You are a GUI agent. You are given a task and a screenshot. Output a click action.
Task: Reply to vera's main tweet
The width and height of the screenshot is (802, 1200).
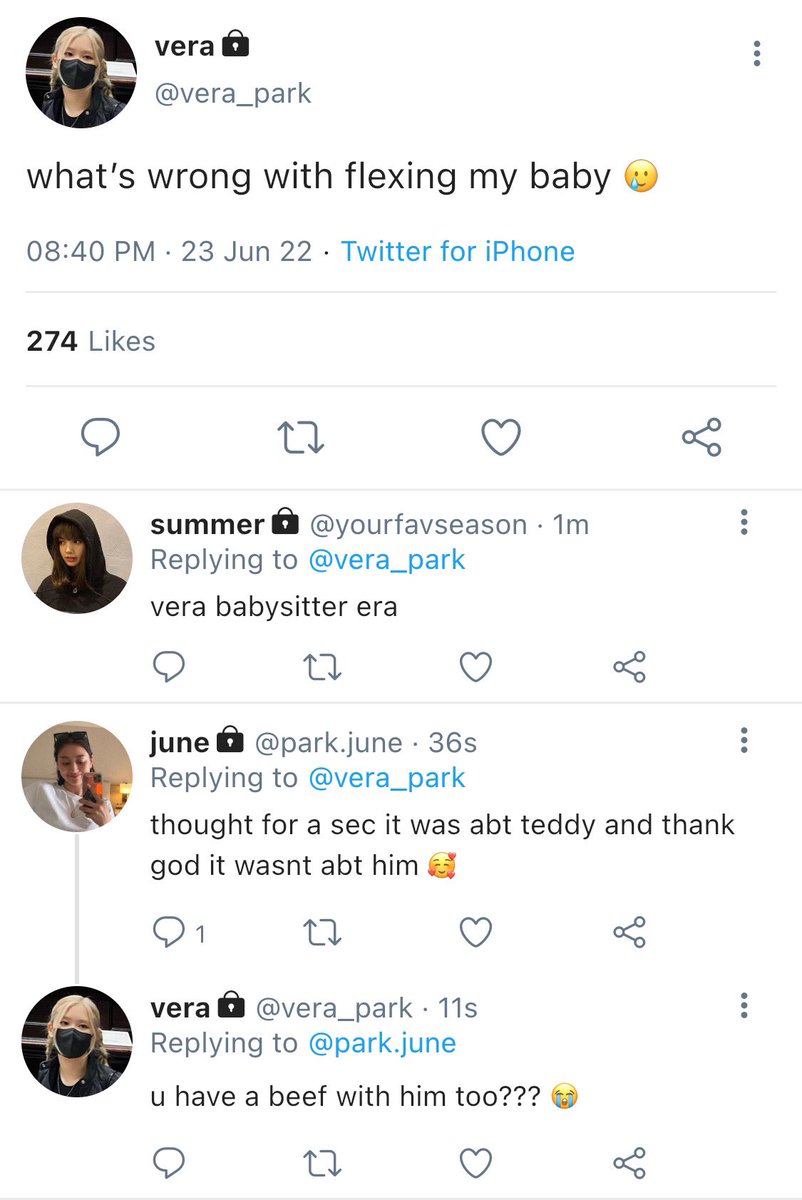coord(101,437)
